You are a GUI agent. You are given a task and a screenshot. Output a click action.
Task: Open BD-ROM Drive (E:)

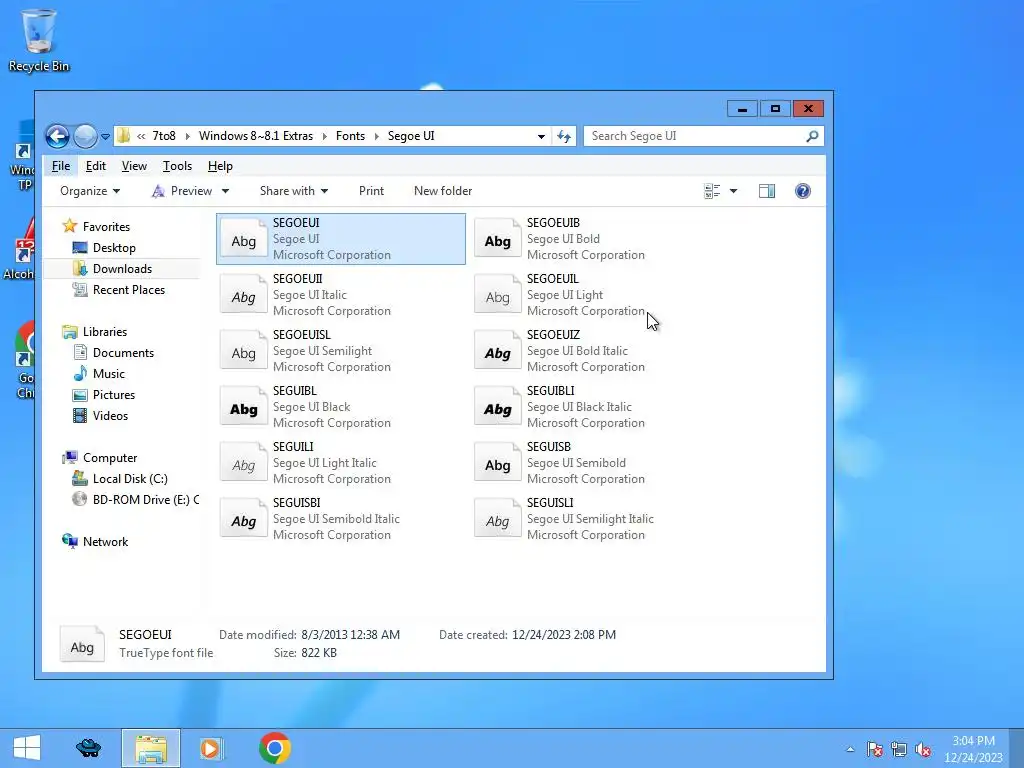(x=135, y=500)
